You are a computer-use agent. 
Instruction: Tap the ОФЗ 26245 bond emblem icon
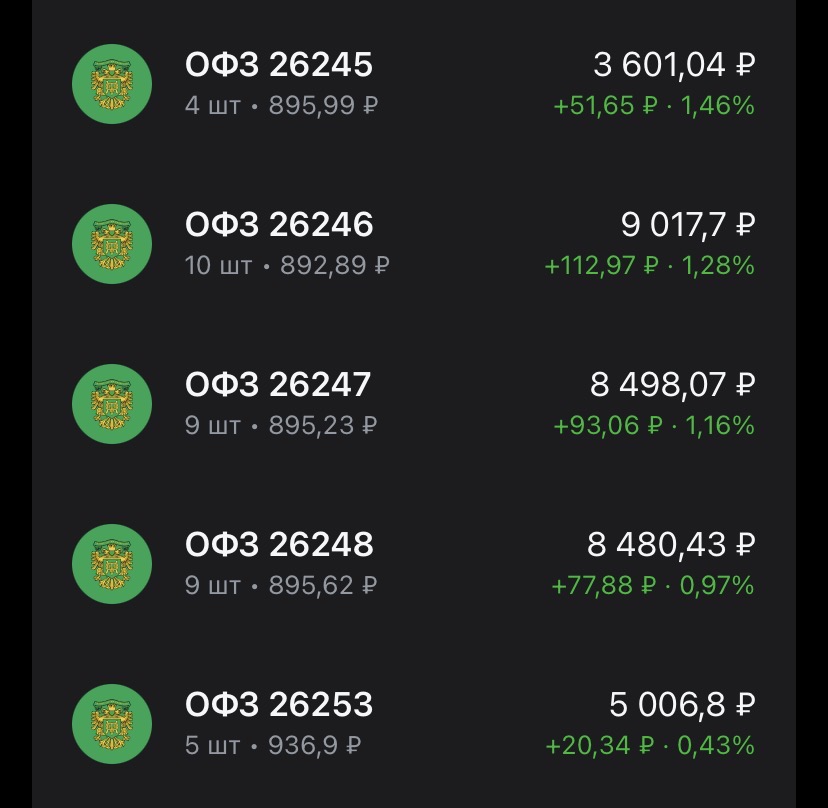(112, 84)
